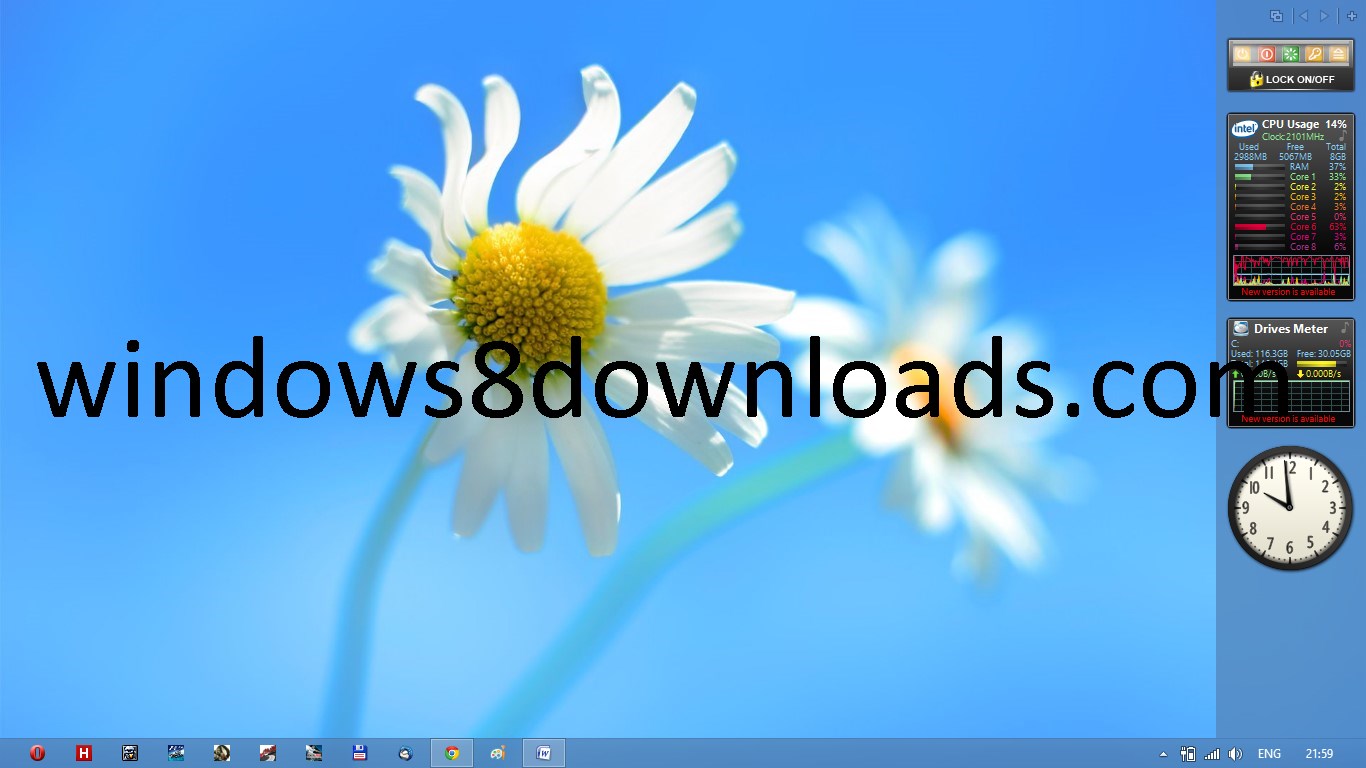
Task: Open the skull game icon in taskbar
Action: [x=130, y=753]
